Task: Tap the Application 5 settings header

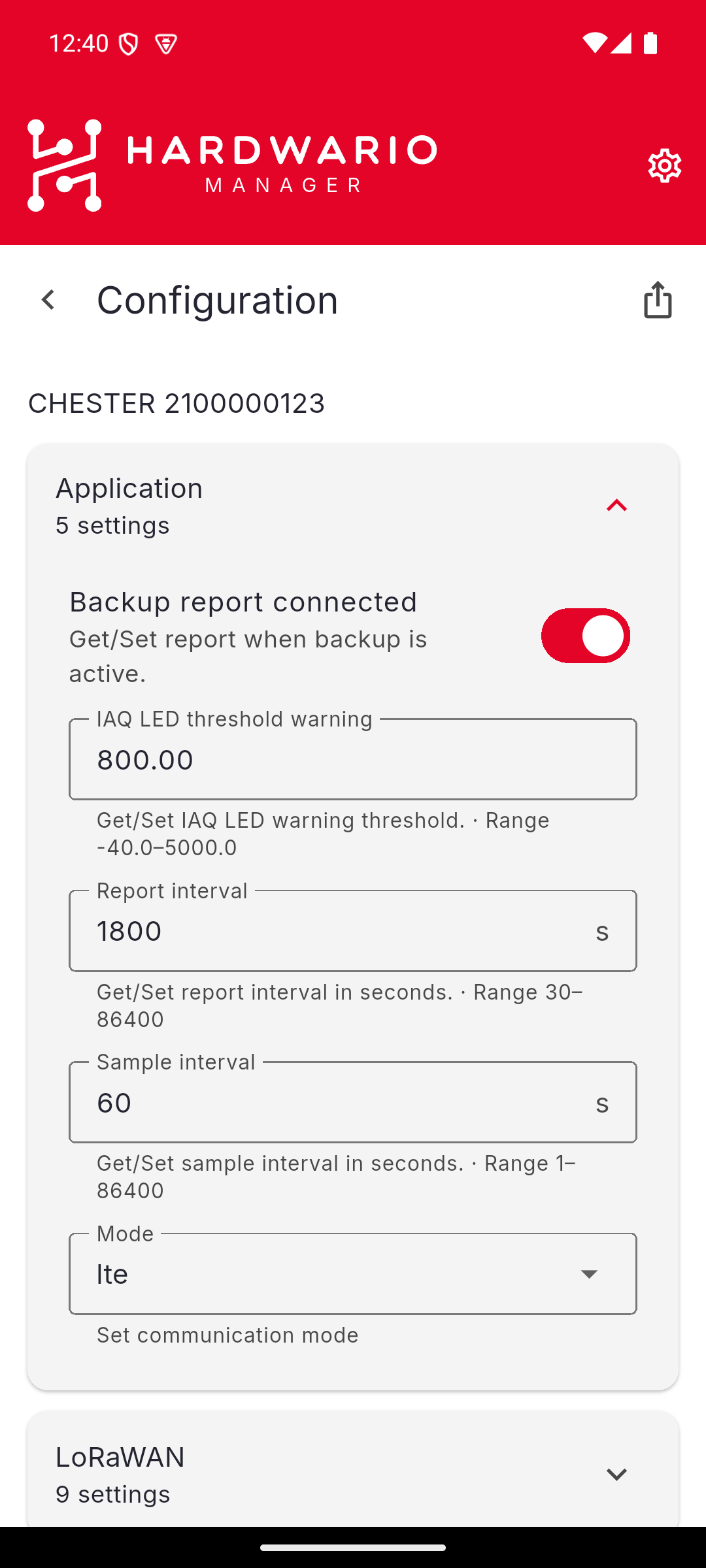Action: pyautogui.click(x=353, y=506)
